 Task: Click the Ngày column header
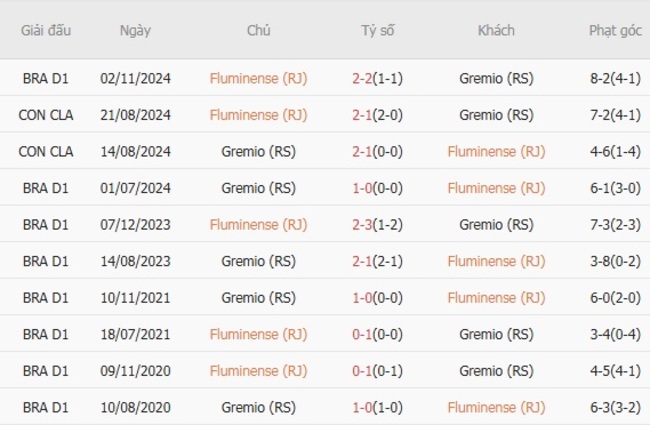[135, 30]
